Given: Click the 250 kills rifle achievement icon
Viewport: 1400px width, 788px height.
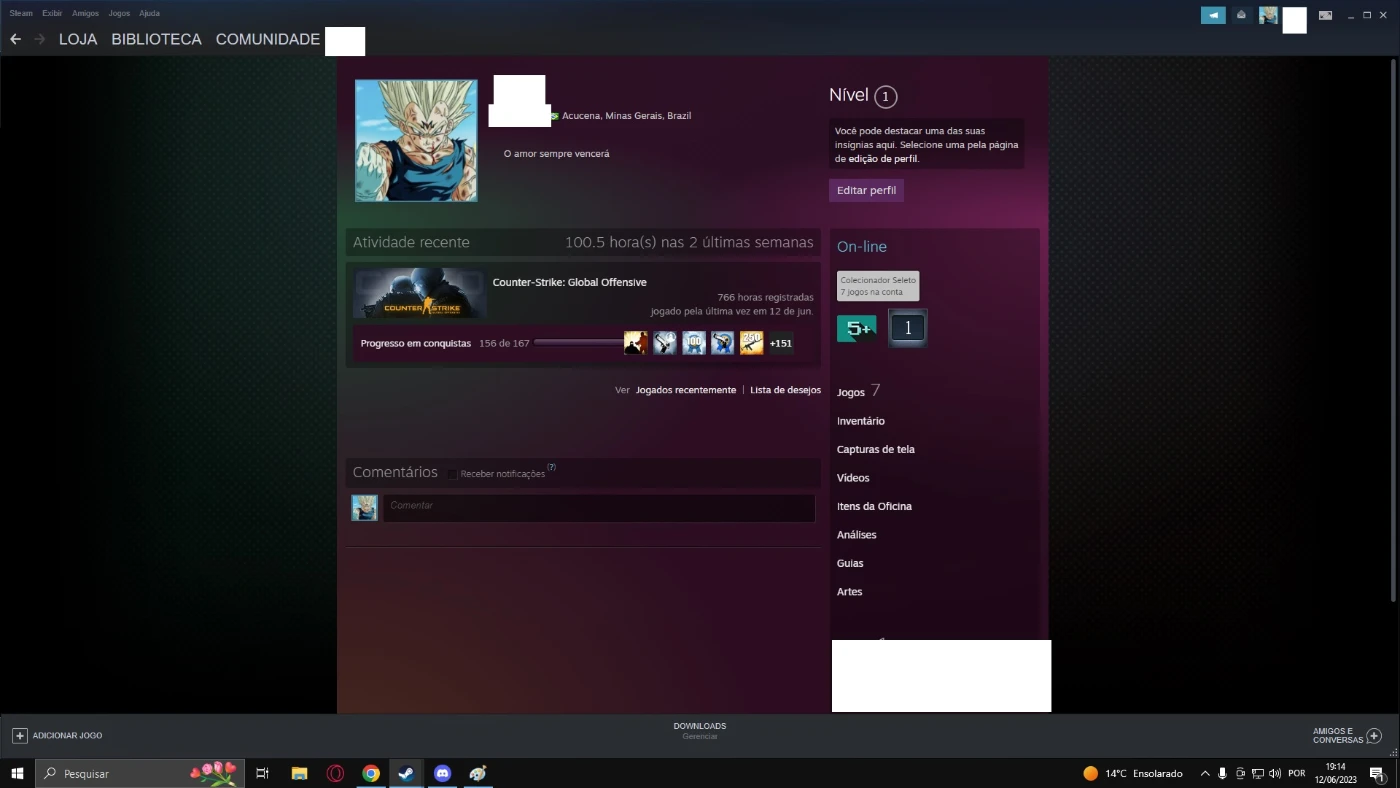Looking at the screenshot, I should click(x=751, y=343).
